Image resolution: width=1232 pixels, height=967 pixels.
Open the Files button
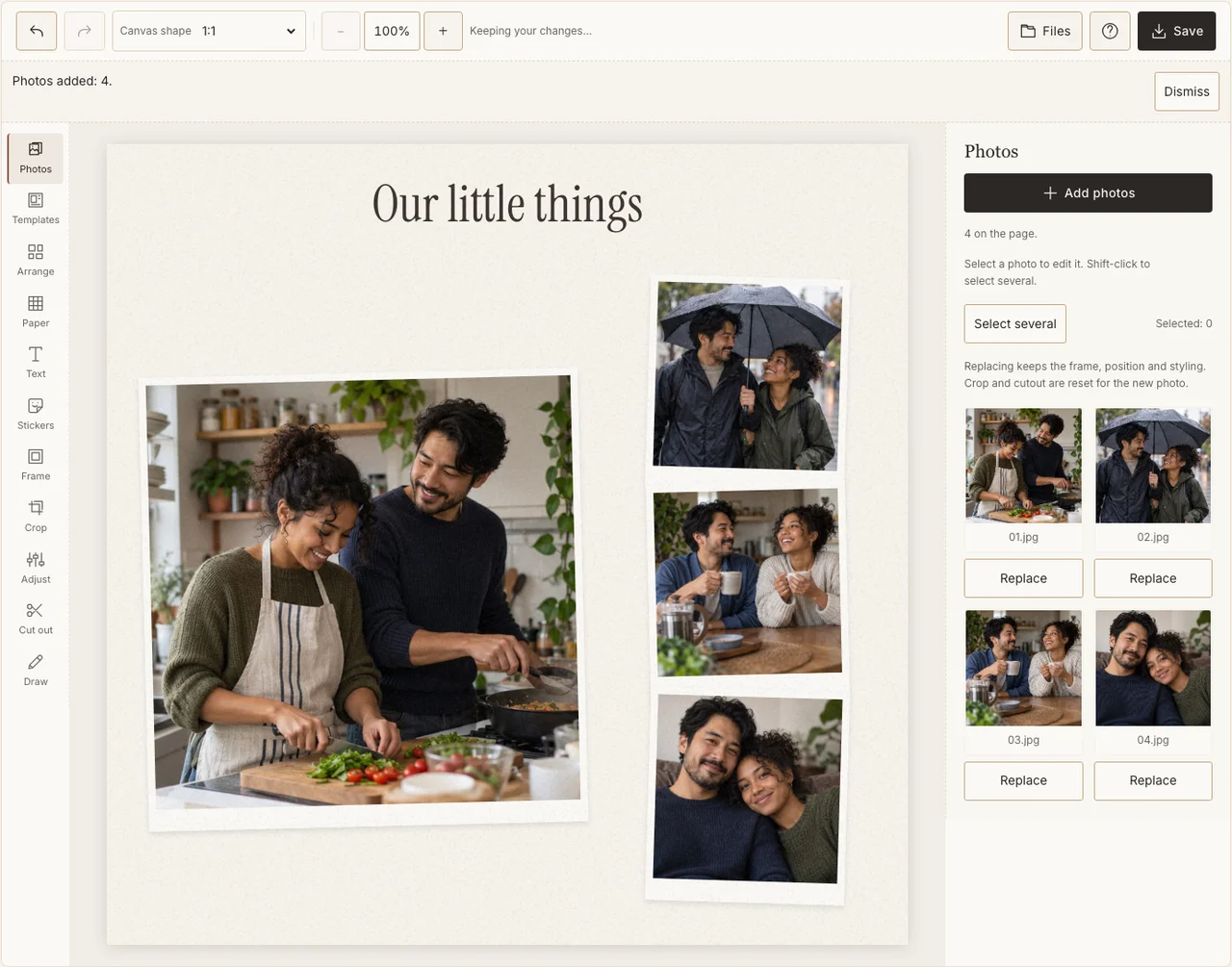pyautogui.click(x=1045, y=31)
